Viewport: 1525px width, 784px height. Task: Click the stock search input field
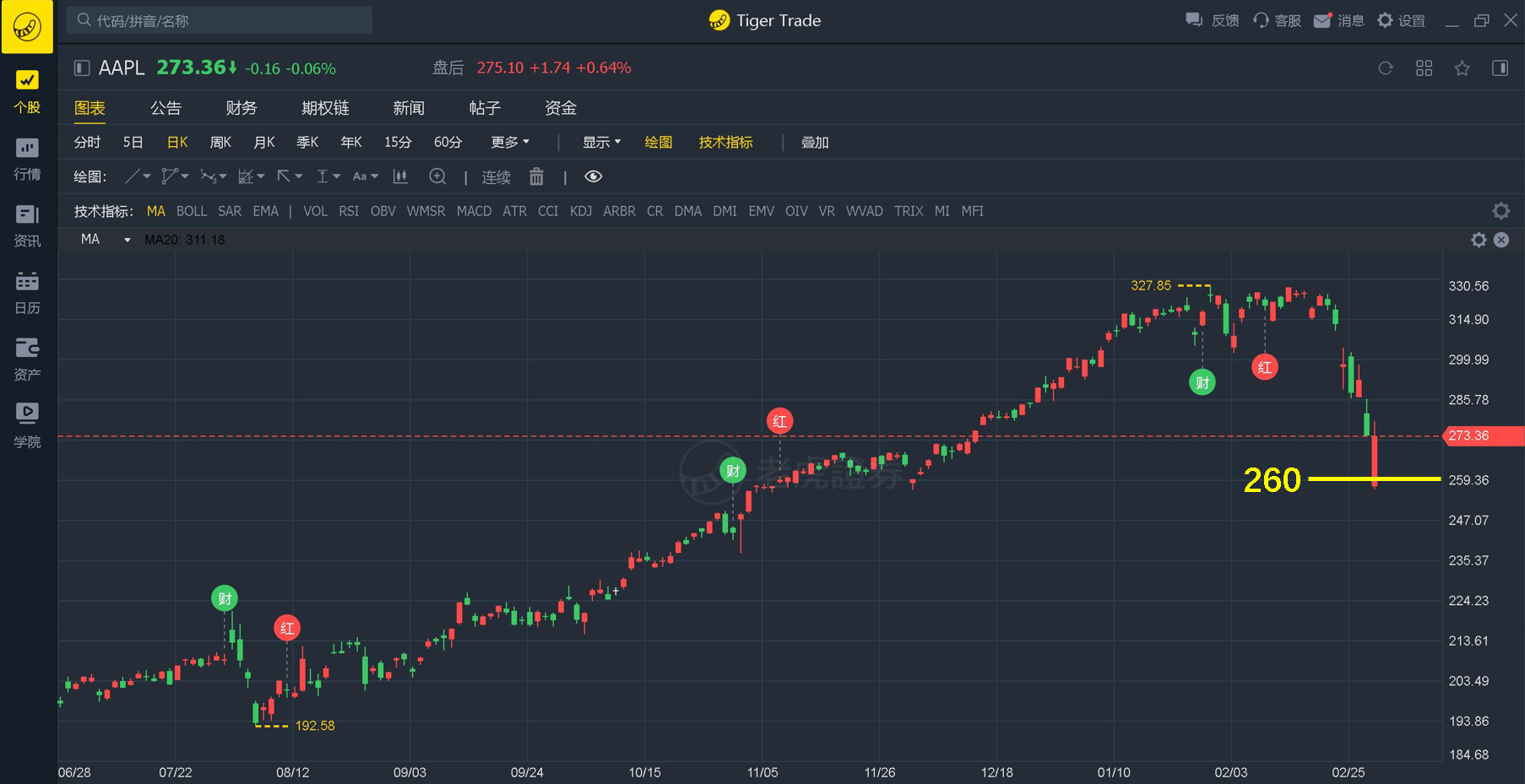(220, 20)
